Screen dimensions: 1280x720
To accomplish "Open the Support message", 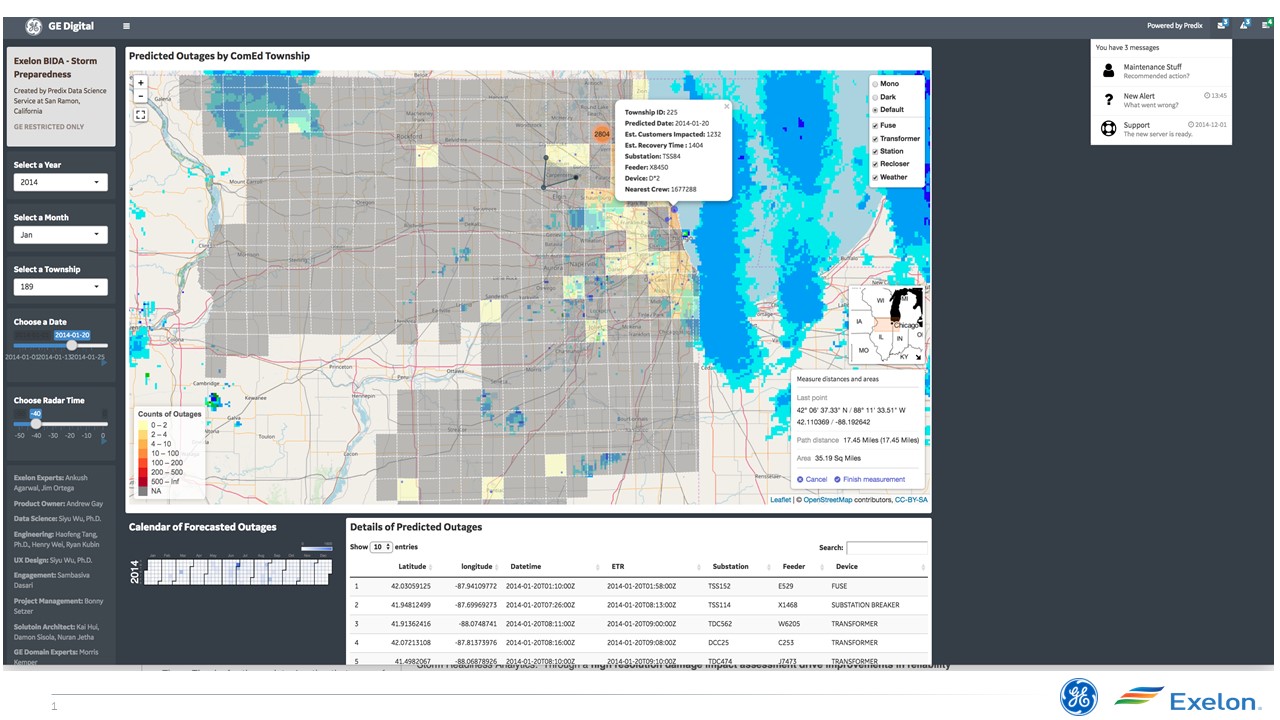I will (x=1161, y=129).
